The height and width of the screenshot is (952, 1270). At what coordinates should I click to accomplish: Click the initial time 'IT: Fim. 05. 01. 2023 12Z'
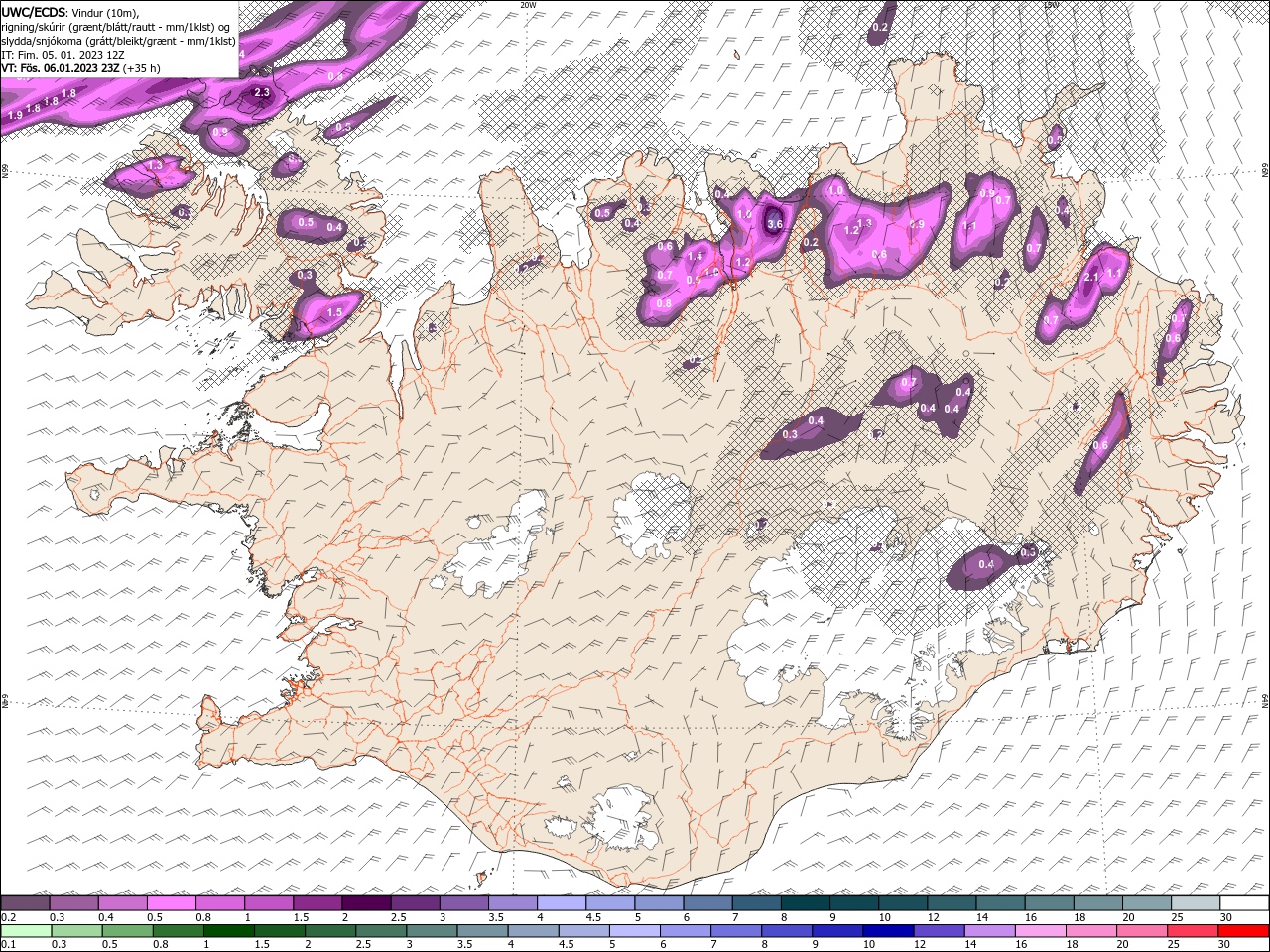point(63,55)
